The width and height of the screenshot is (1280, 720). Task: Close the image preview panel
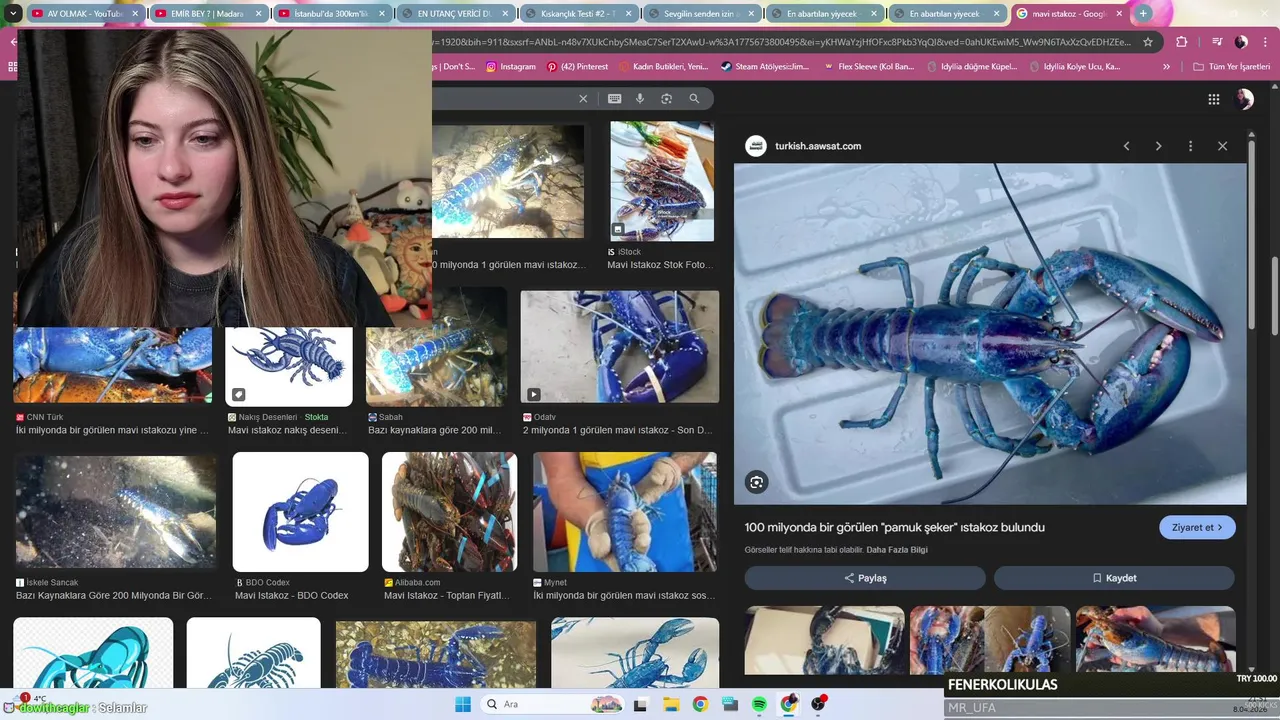1222,146
